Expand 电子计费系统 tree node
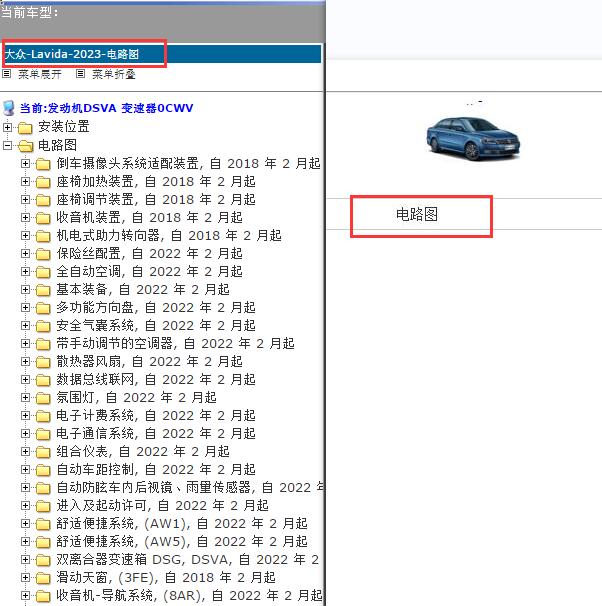The height and width of the screenshot is (606, 602). click(25, 415)
